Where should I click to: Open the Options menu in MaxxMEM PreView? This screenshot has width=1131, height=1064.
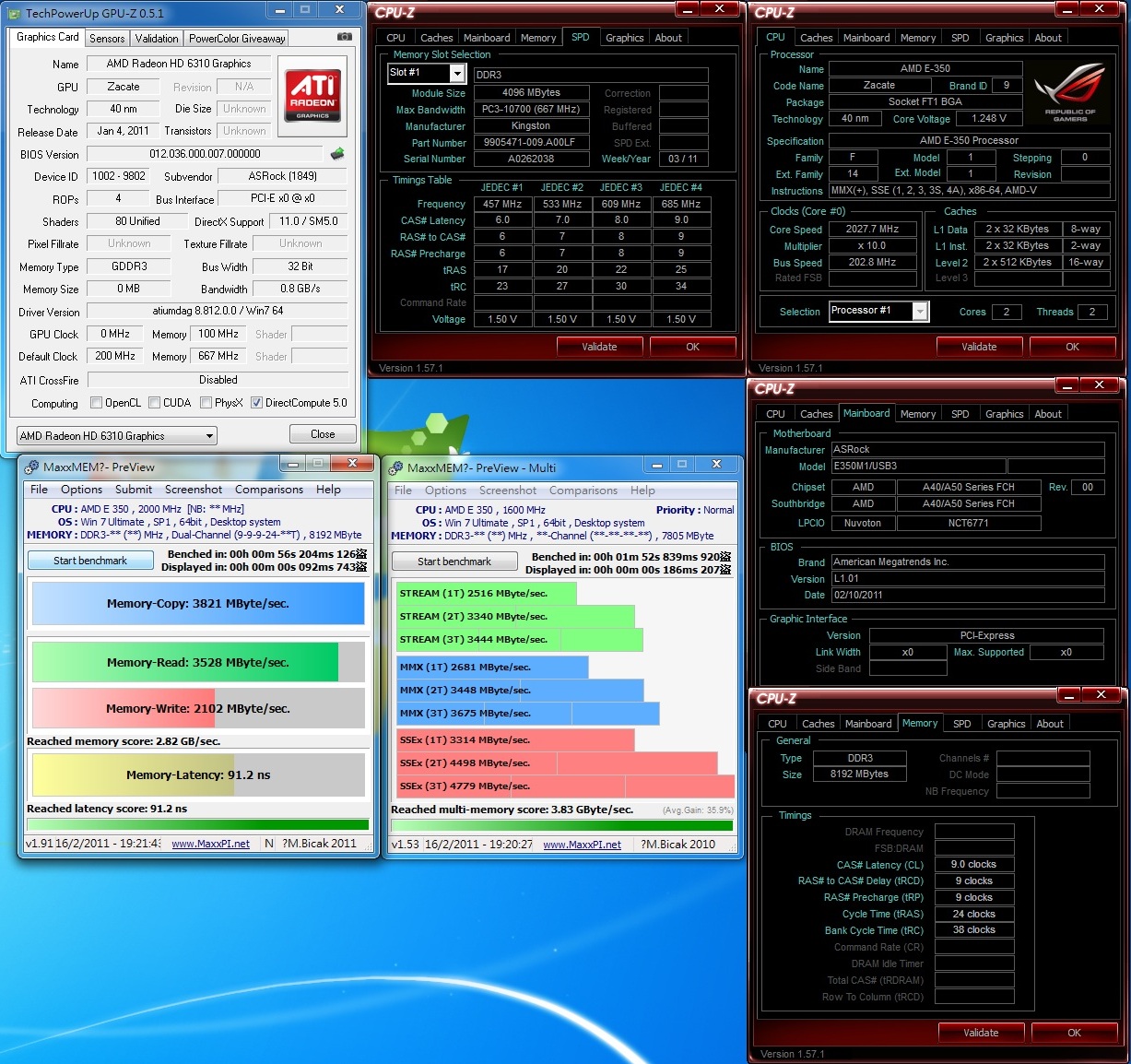click(81, 490)
